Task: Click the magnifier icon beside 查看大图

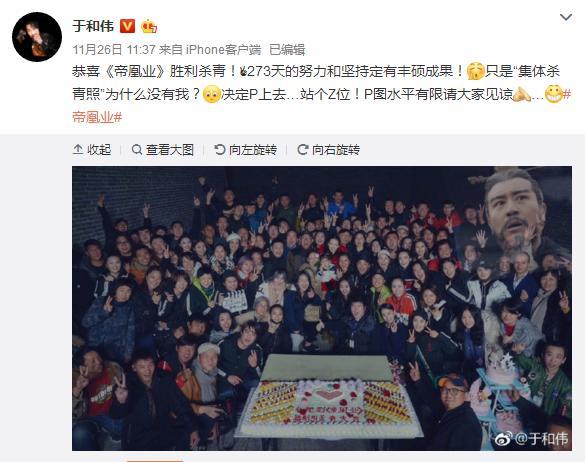Action: click(x=137, y=150)
